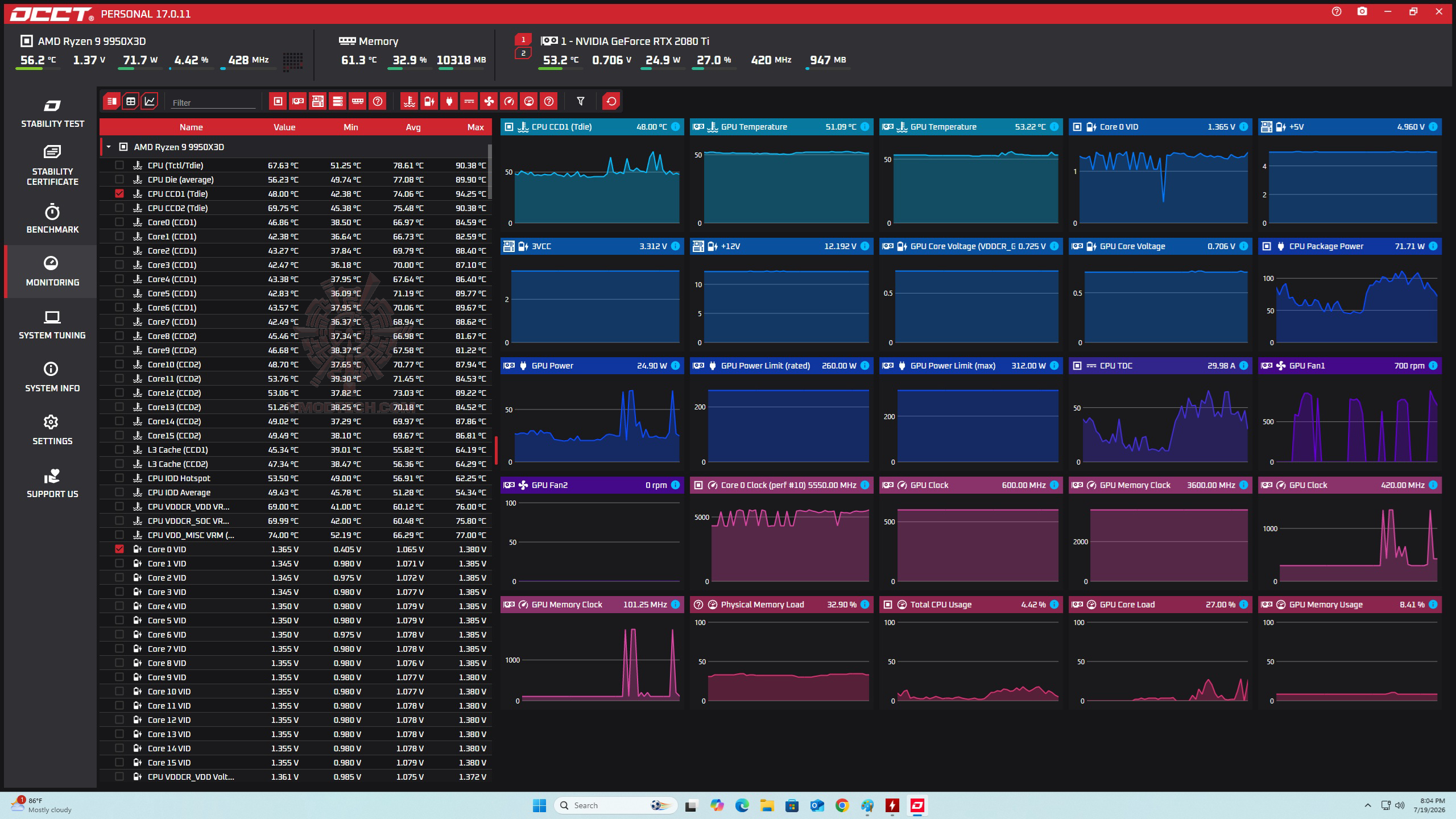The image size is (1456, 819).
Task: Toggle the GPU hardware filter icon
Action: 298,101
